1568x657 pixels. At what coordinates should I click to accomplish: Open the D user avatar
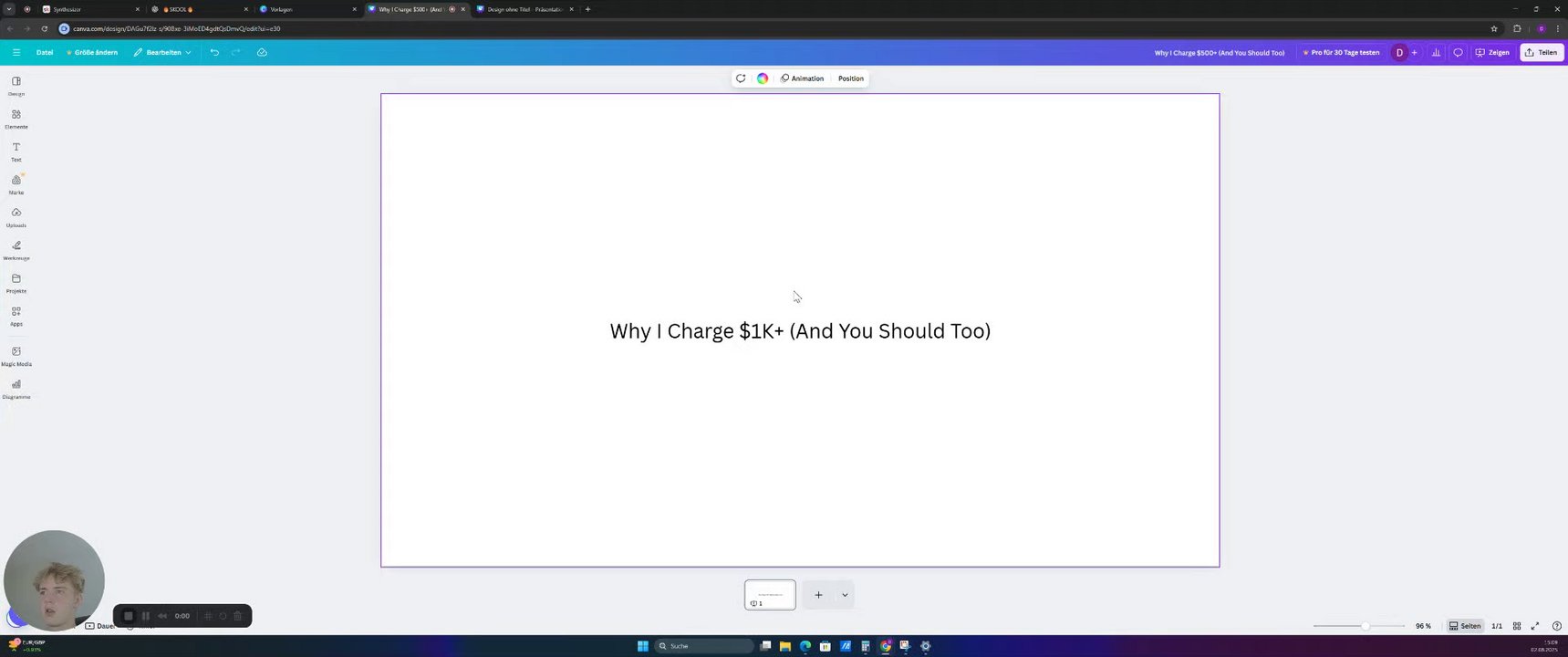(x=1399, y=53)
